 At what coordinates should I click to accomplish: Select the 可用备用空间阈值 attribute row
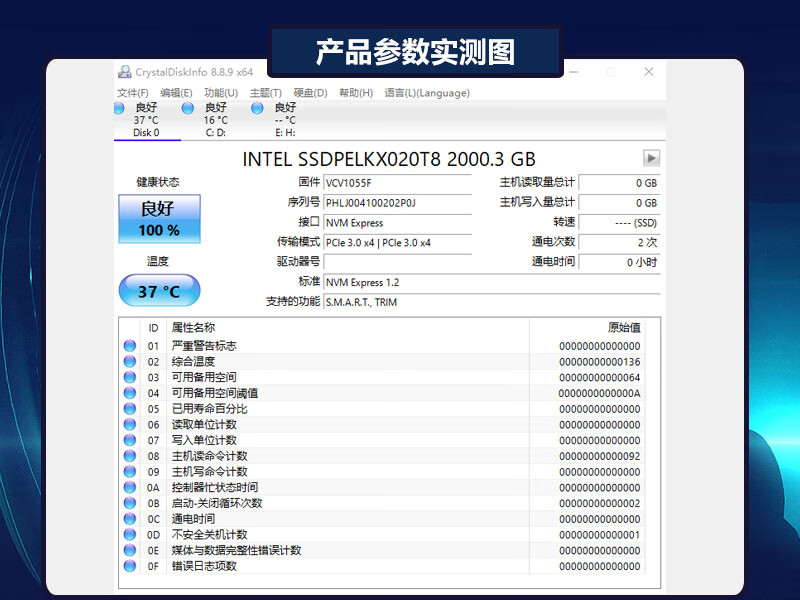[x=383, y=393]
